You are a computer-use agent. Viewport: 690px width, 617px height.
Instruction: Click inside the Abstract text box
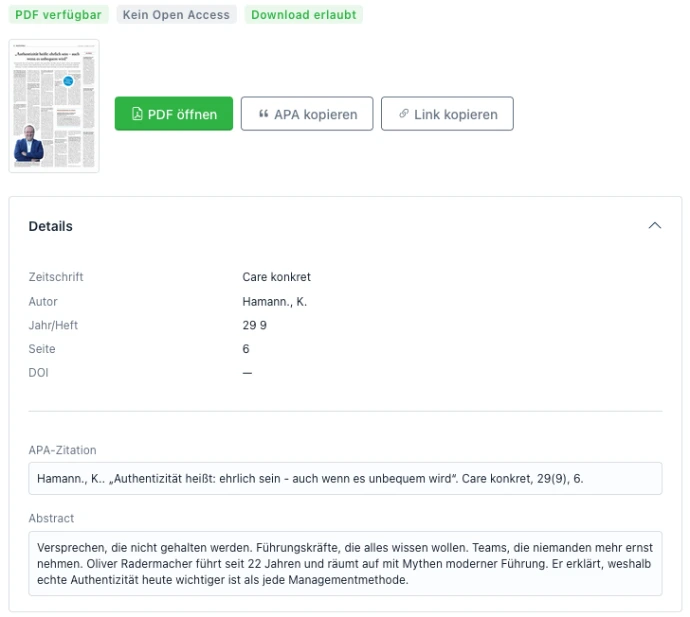(x=345, y=563)
